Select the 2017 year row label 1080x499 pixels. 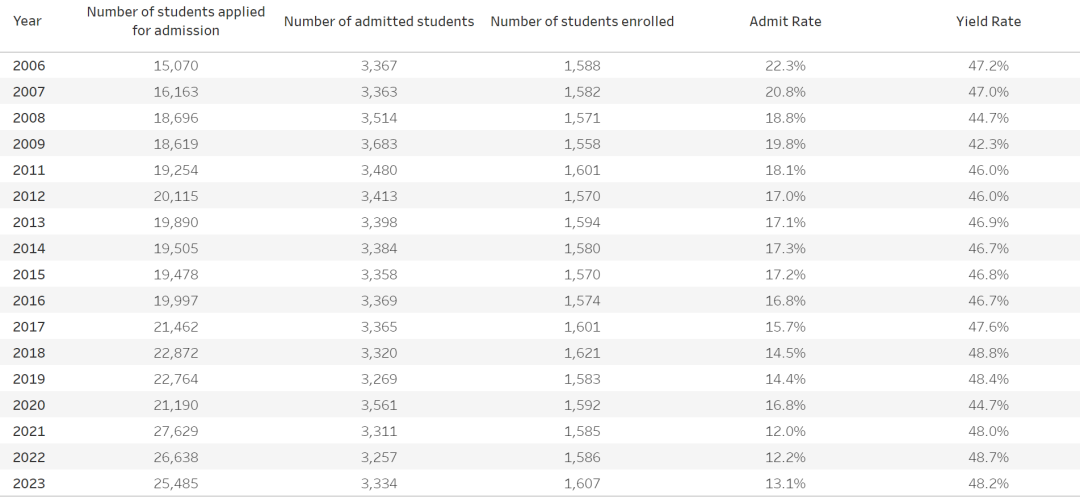pos(29,327)
